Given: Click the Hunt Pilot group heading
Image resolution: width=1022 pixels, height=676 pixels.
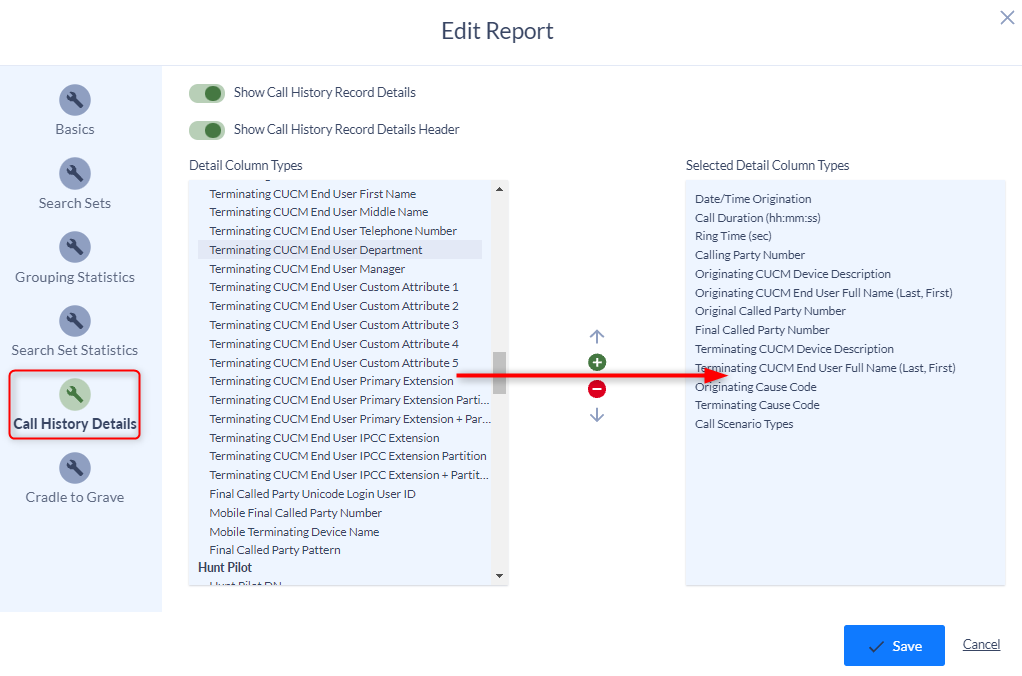Looking at the screenshot, I should pos(225,567).
